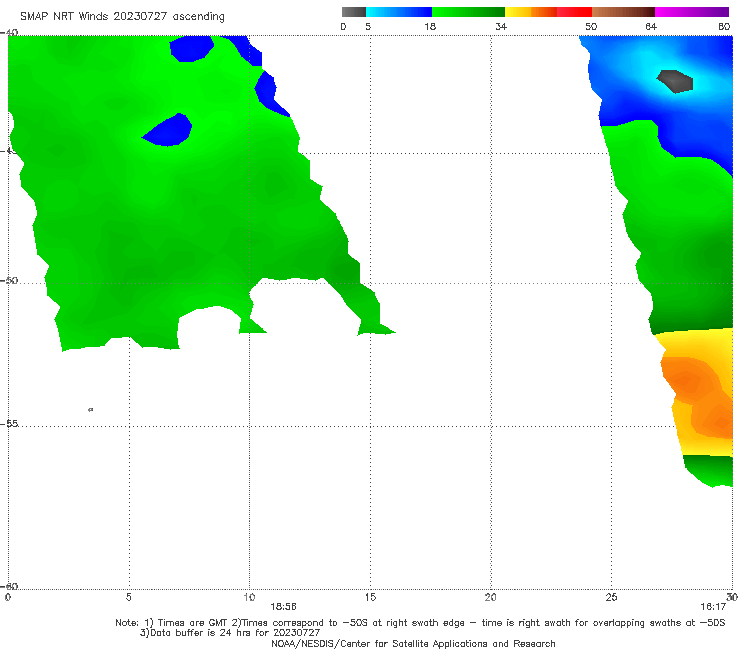740x650 pixels.
Task: Click the dark gray low-wind patch in right swath
Action: click(x=675, y=81)
